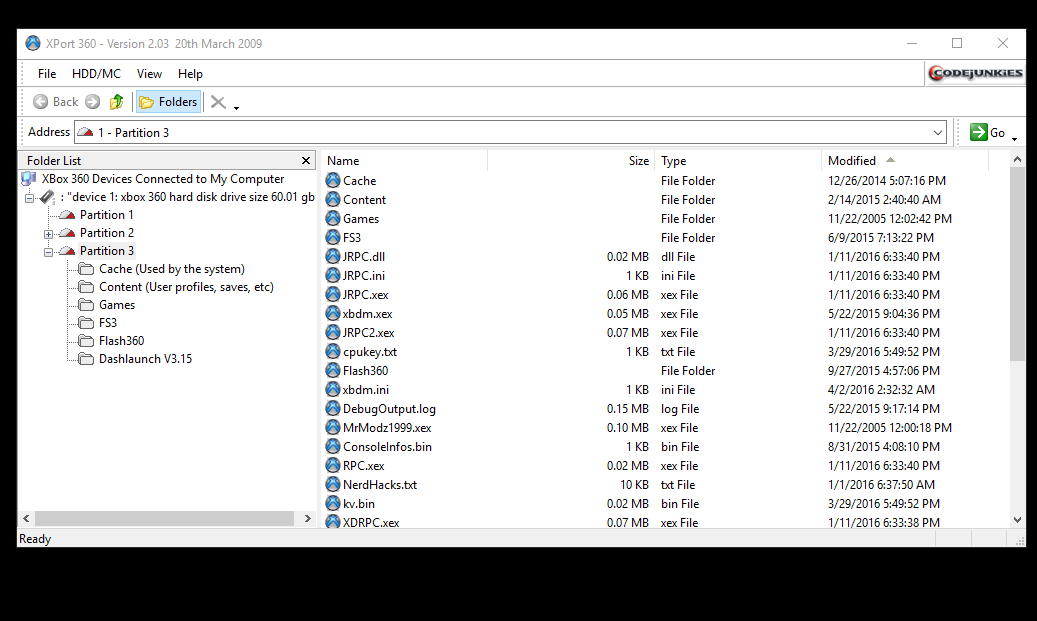Sort by the Modified column header

[905, 161]
